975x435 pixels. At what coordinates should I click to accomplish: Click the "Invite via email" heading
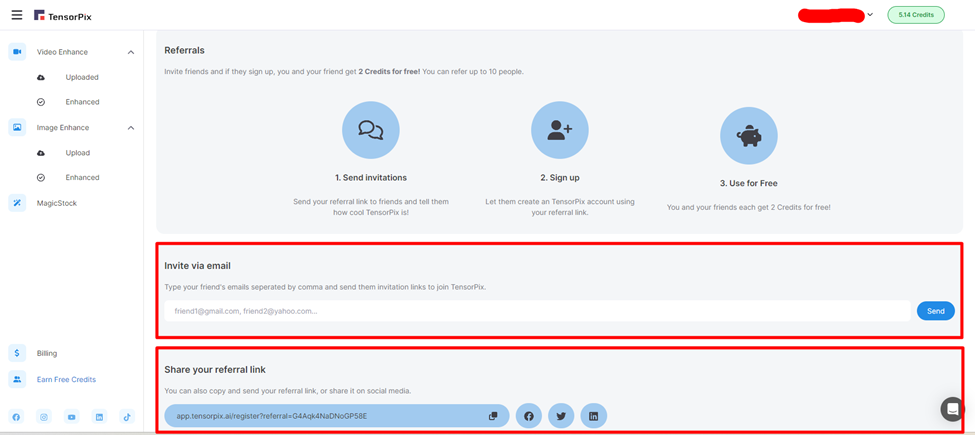point(197,265)
